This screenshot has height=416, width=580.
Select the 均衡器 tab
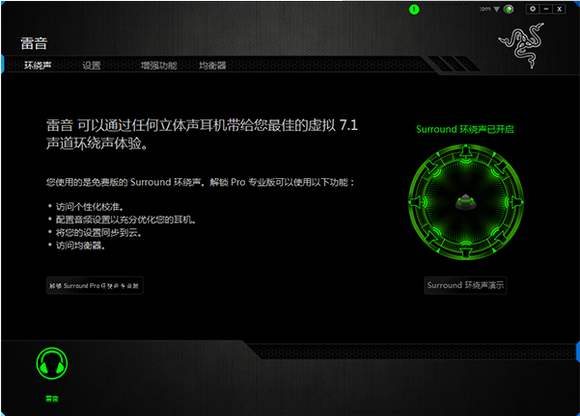212,65
